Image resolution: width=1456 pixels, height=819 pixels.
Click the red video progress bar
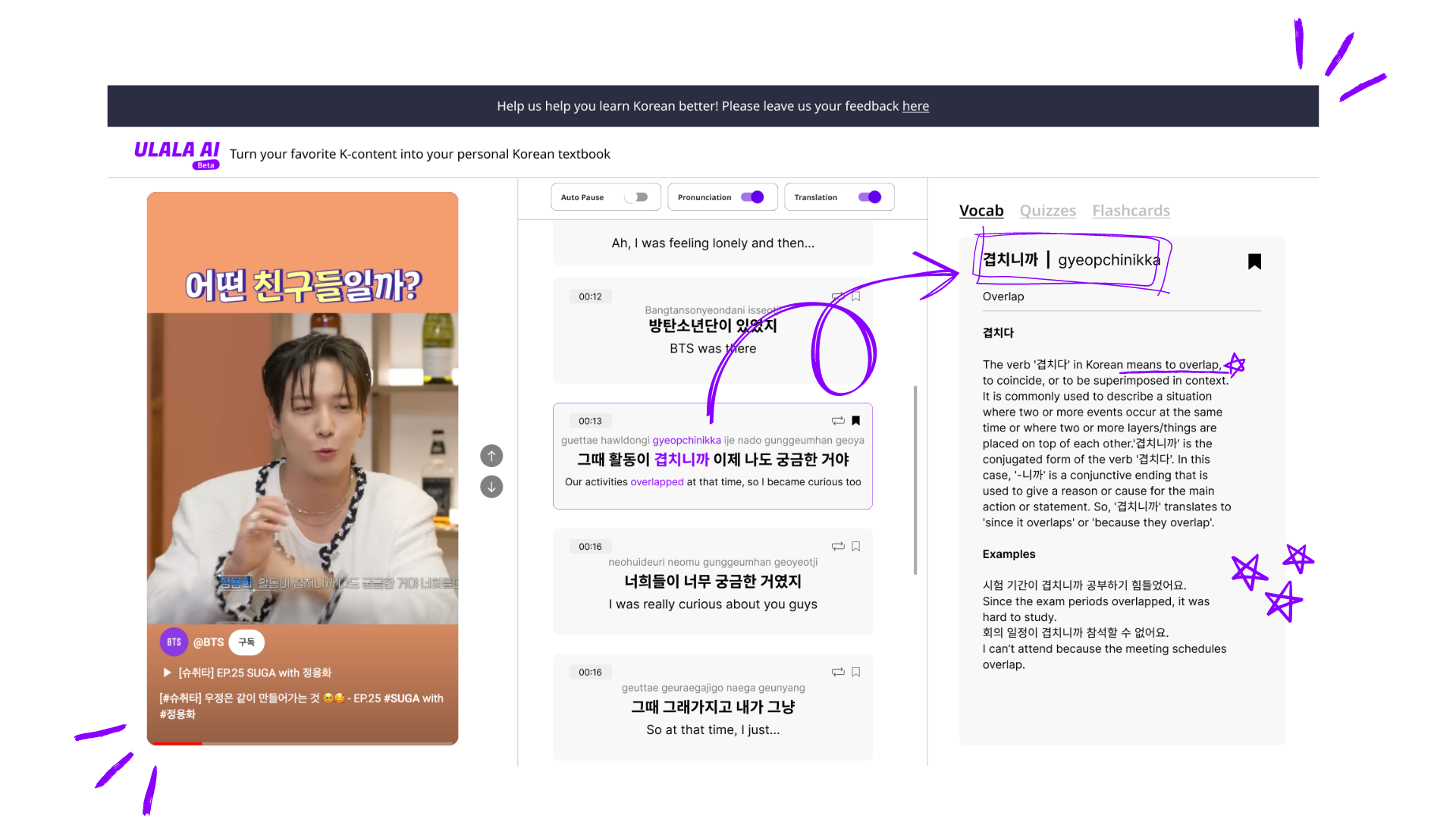[176, 743]
